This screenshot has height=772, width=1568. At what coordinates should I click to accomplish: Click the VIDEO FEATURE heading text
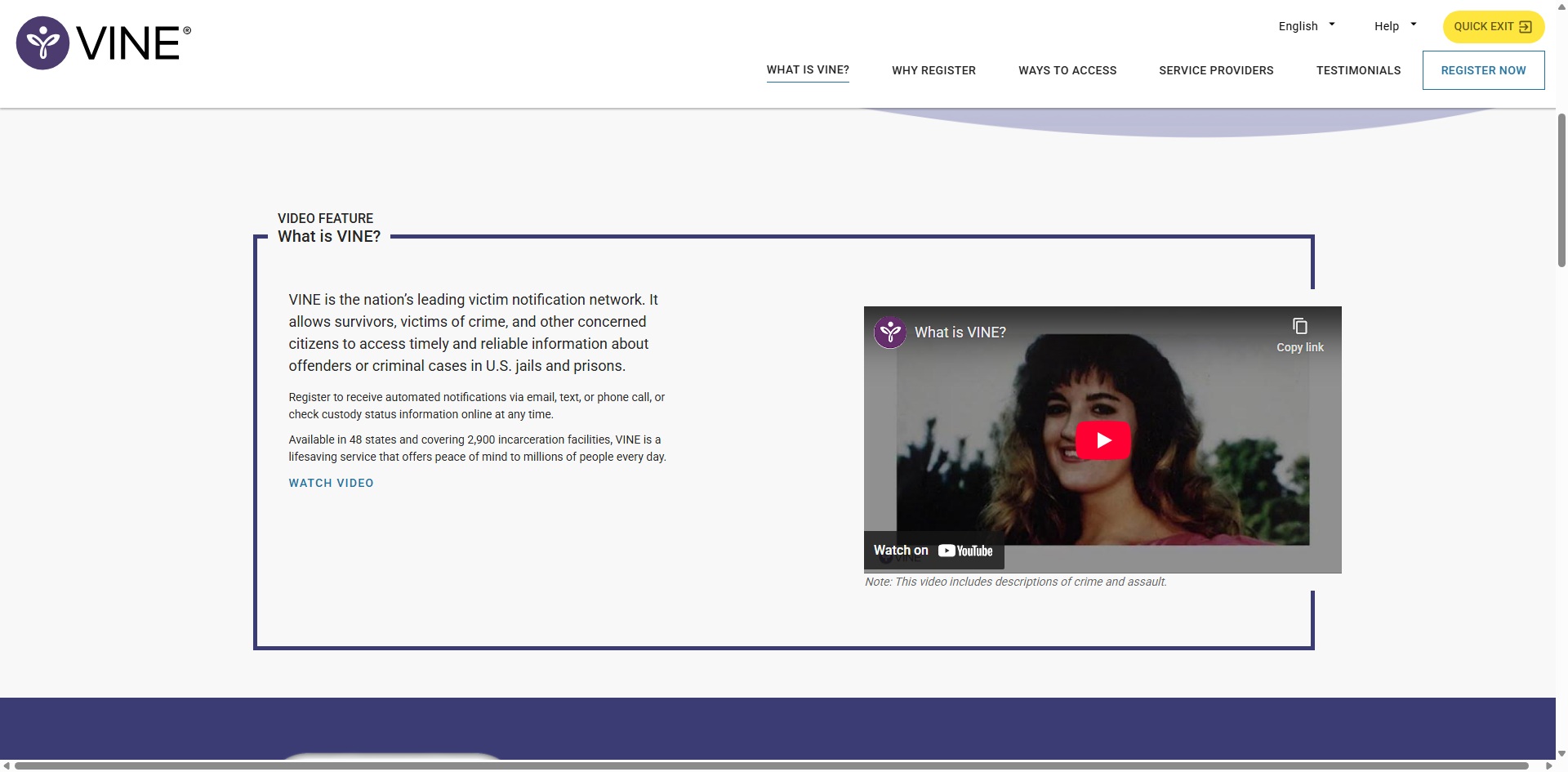pos(325,218)
